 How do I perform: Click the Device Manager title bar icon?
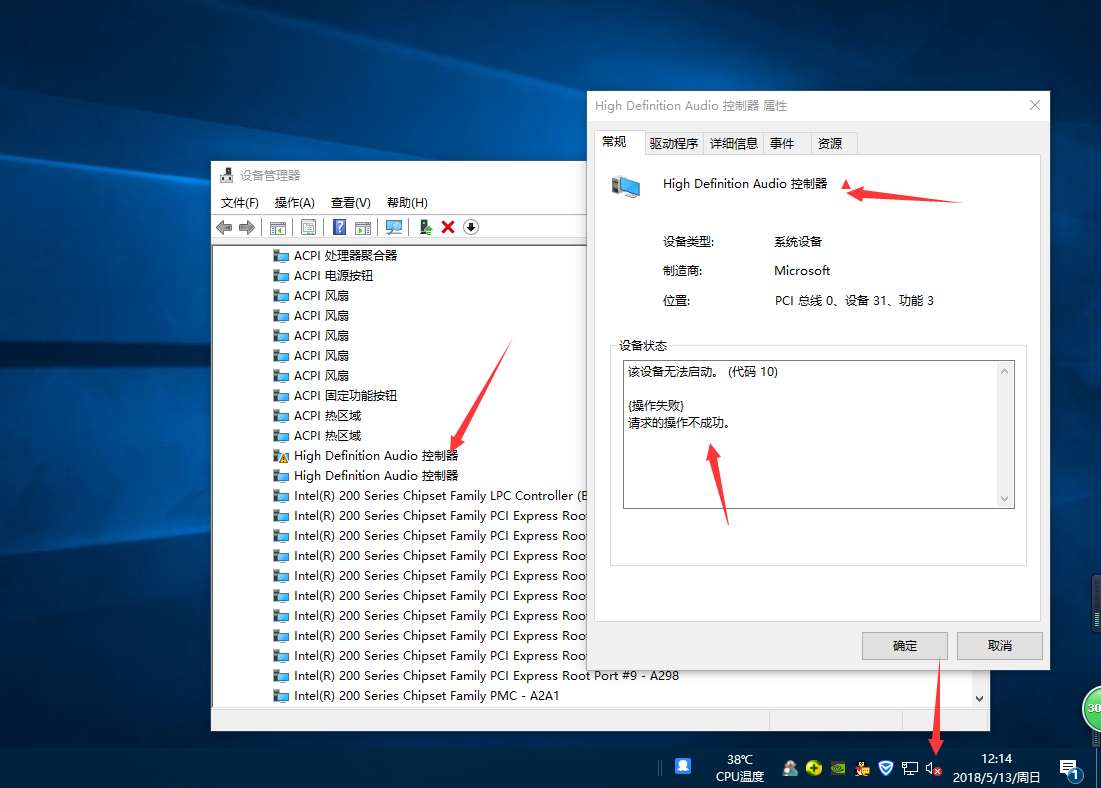tap(226, 175)
